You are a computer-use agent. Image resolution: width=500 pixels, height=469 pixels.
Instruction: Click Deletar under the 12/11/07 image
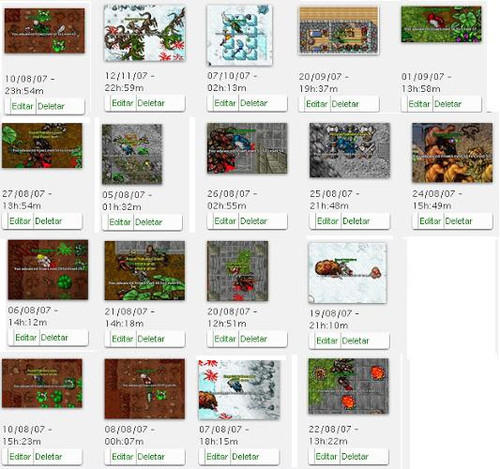coord(151,103)
